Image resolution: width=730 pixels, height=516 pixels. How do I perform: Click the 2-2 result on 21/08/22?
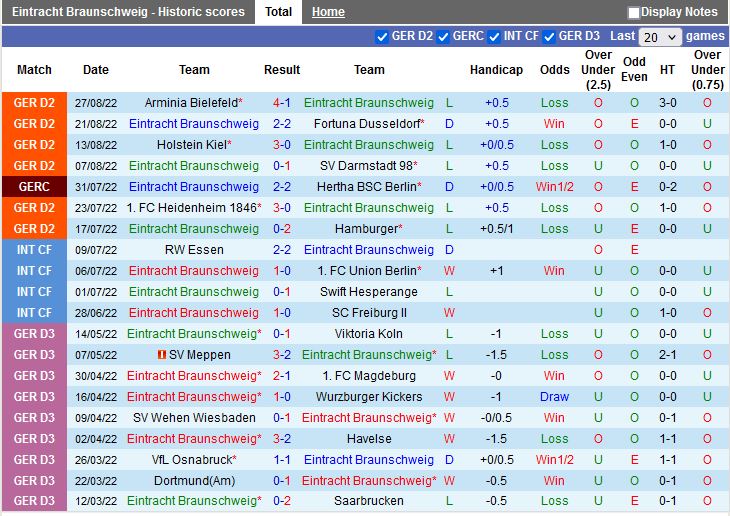pos(282,124)
